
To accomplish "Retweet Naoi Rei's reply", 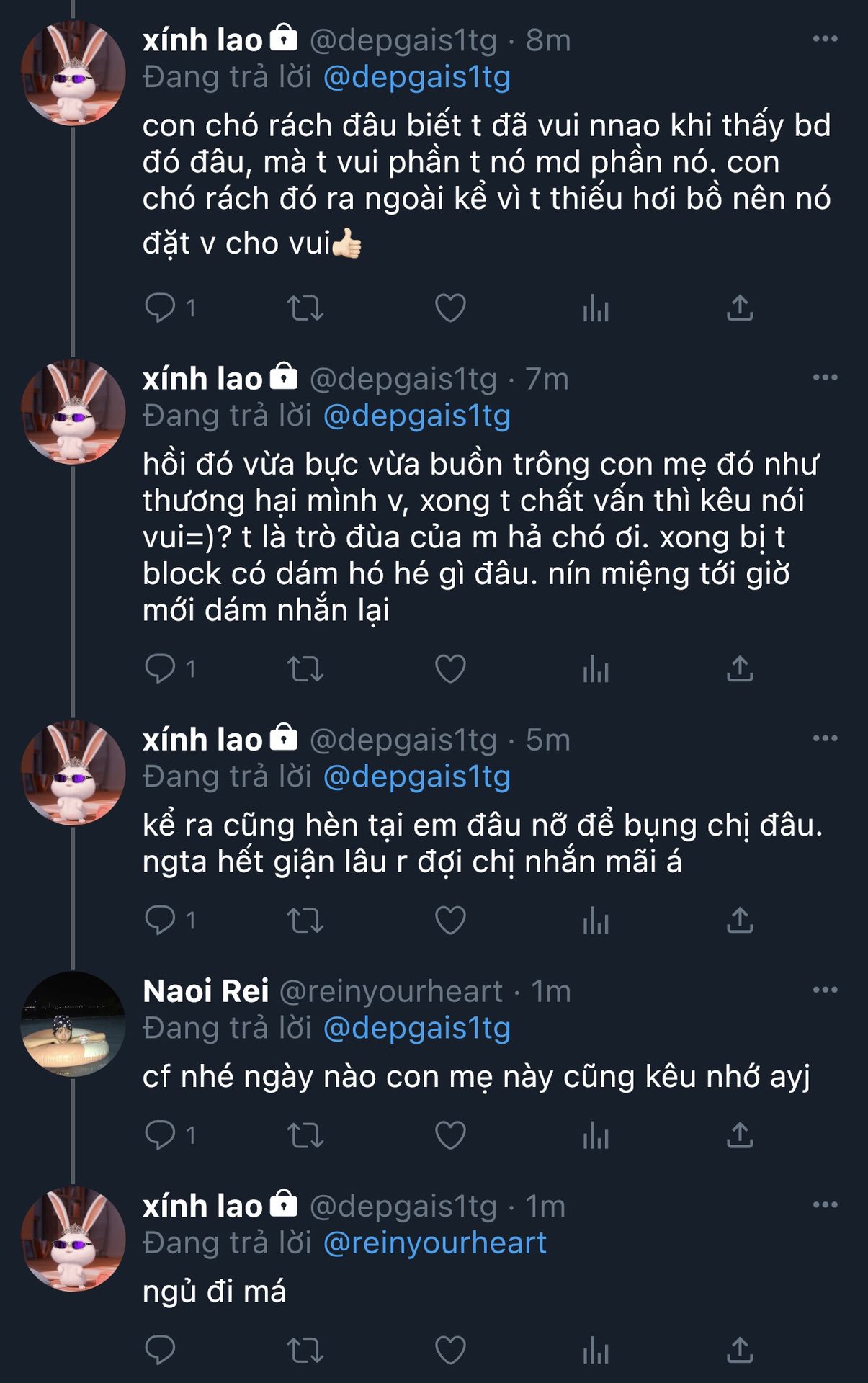I will pos(305,1135).
